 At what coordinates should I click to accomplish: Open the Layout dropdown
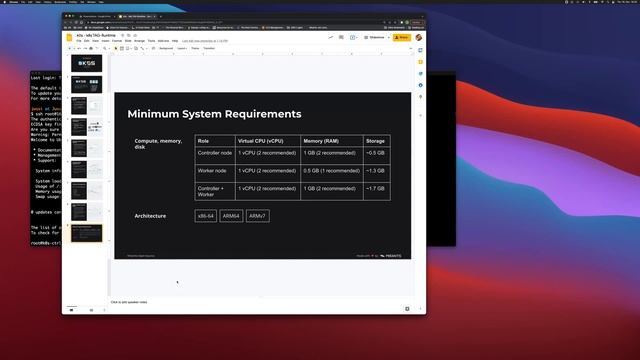(x=182, y=49)
